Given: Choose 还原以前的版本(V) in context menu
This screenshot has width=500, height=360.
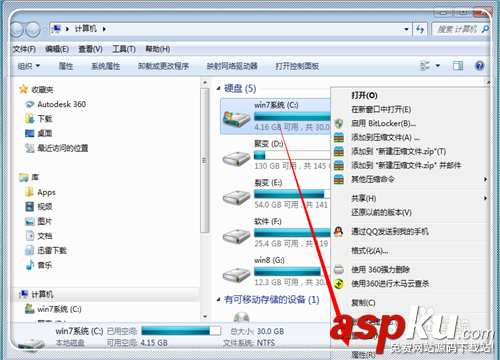Looking at the screenshot, I should [381, 212].
